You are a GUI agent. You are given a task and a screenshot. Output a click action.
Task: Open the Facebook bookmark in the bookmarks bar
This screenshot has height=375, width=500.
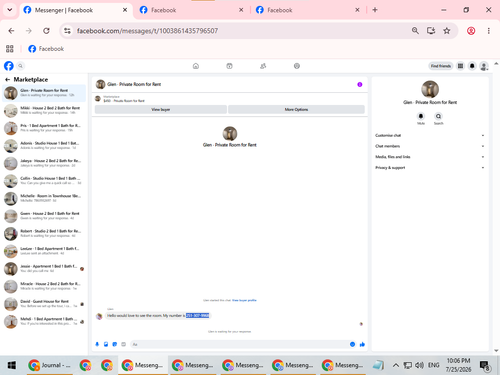pyautogui.click(x=46, y=49)
